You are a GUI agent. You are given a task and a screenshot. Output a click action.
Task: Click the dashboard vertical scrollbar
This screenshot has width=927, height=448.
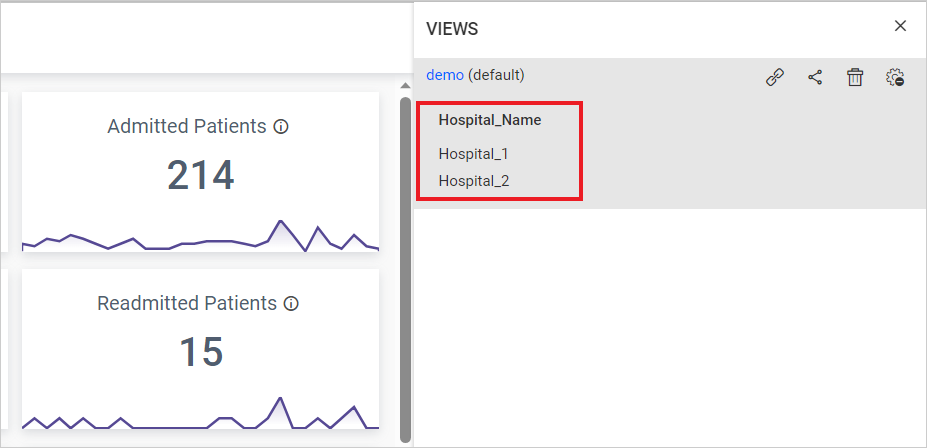pos(405,270)
